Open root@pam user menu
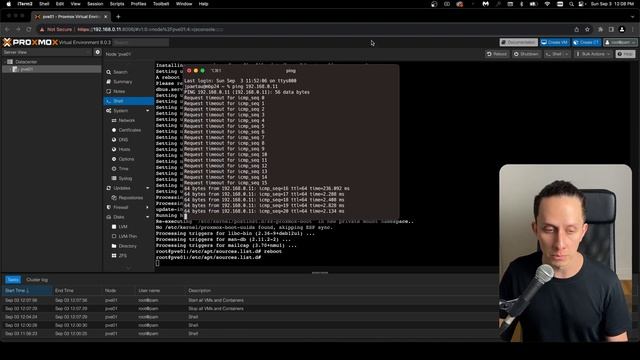The height and width of the screenshot is (360, 640). click(x=620, y=42)
